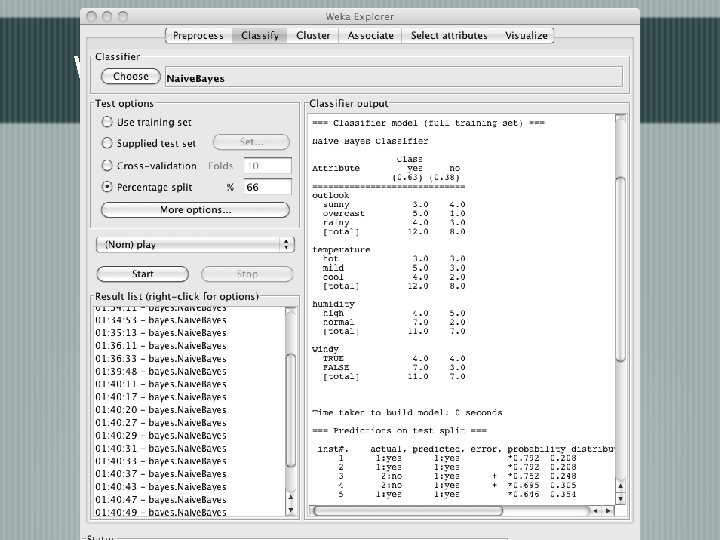The height and width of the screenshot is (540, 720).
Task: Click the percentage split value field
Action: [x=266, y=187]
